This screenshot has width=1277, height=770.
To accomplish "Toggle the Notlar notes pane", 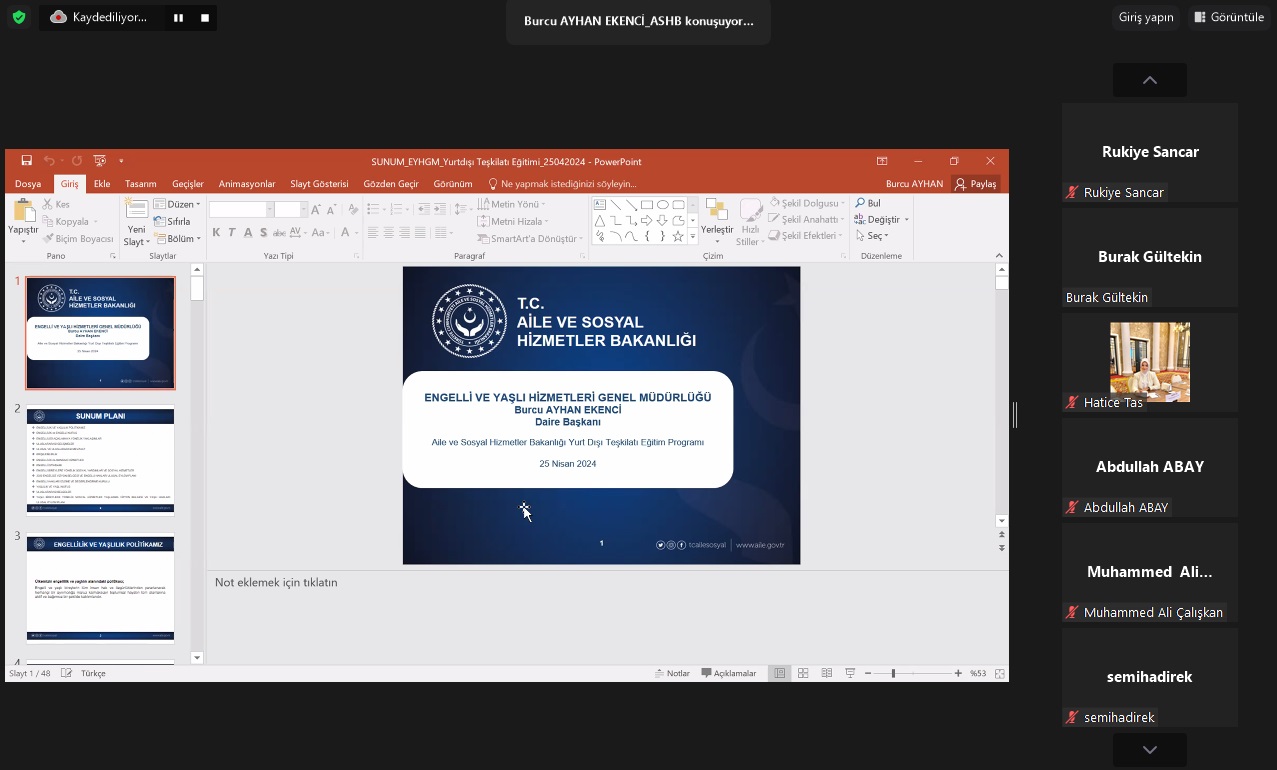I will pyautogui.click(x=672, y=674).
